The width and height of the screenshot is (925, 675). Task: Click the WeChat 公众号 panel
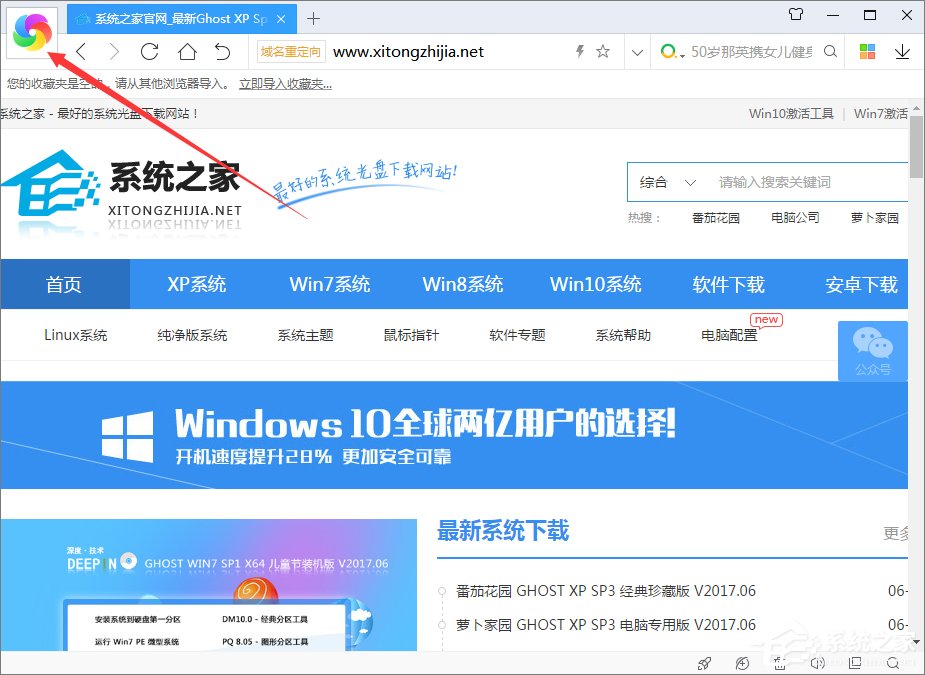tap(872, 351)
